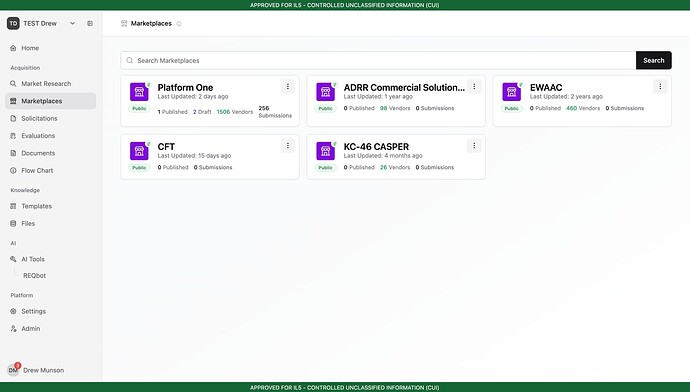Image resolution: width=690 pixels, height=392 pixels.
Task: Click EWAAC store icon
Action: (511, 92)
